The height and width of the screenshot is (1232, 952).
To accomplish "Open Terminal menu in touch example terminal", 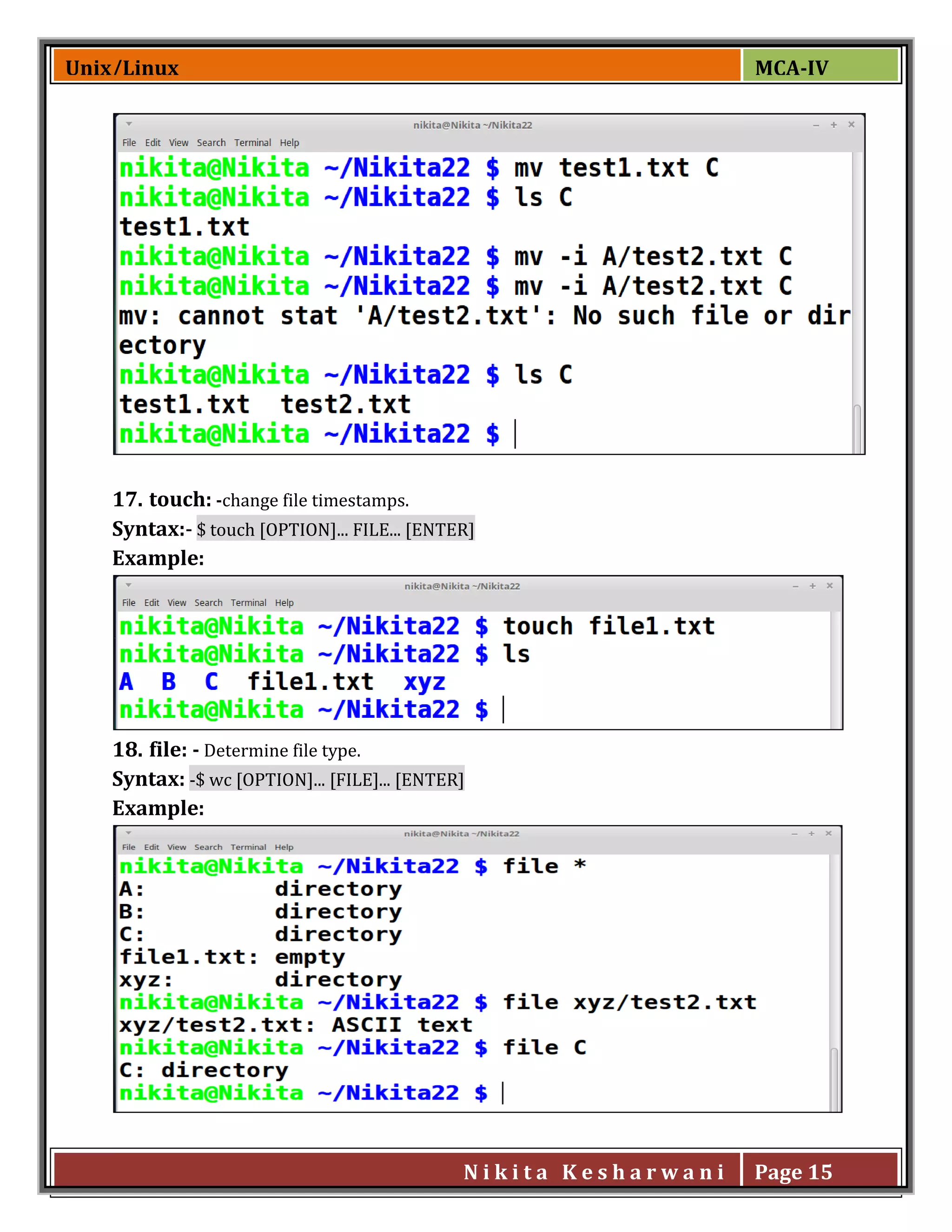I will pyautogui.click(x=249, y=603).
